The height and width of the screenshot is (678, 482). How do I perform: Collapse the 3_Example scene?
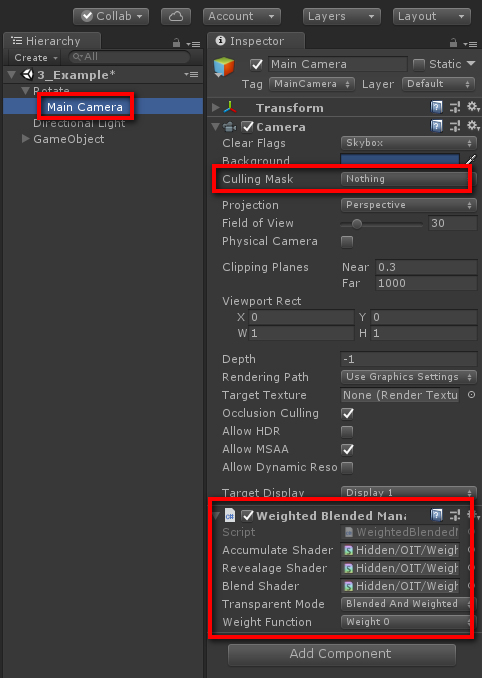coord(12,75)
